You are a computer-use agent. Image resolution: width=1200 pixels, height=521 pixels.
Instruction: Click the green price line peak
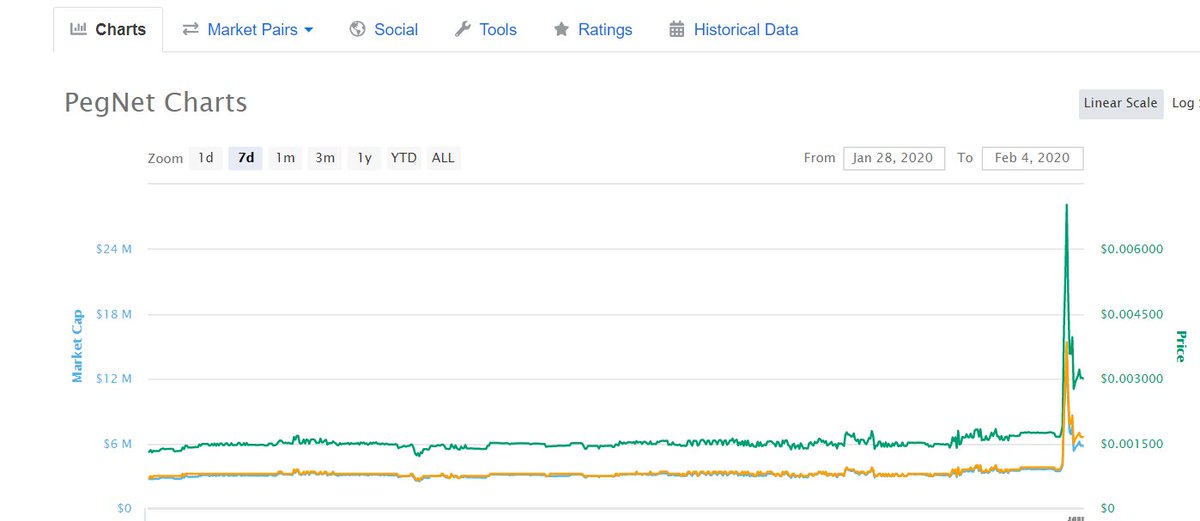1067,206
